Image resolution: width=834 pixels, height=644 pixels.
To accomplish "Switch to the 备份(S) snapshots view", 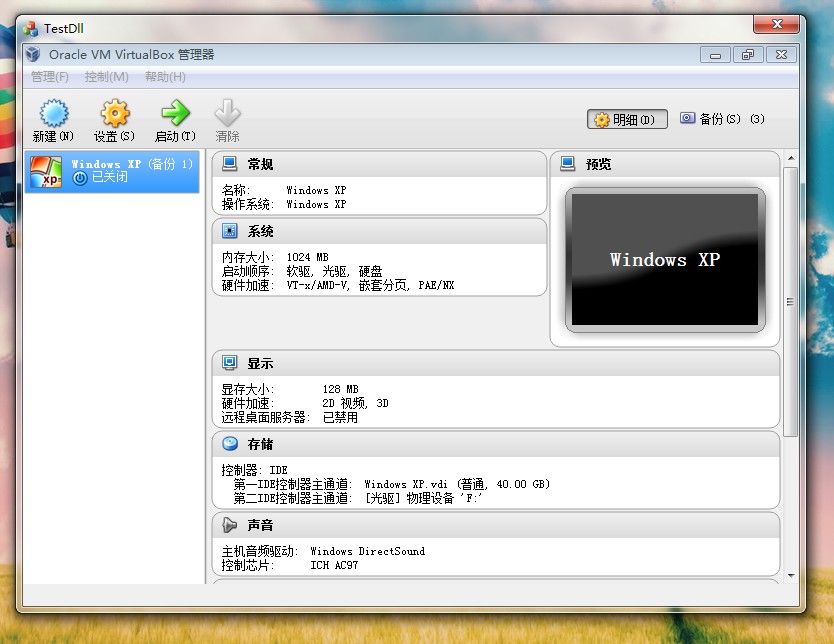I will pos(722,119).
